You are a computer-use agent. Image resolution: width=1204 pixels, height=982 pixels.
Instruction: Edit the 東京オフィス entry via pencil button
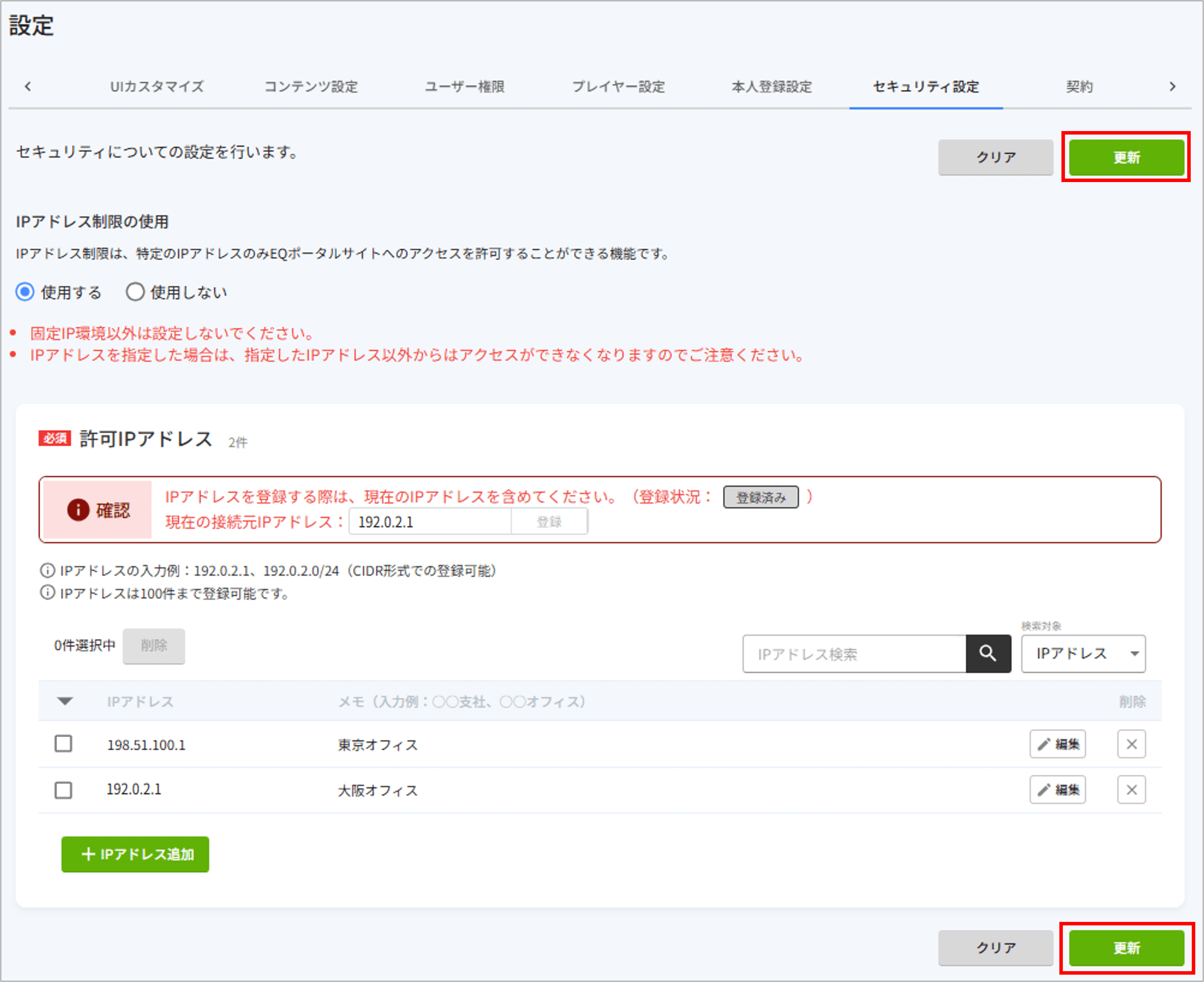[x=1057, y=744]
